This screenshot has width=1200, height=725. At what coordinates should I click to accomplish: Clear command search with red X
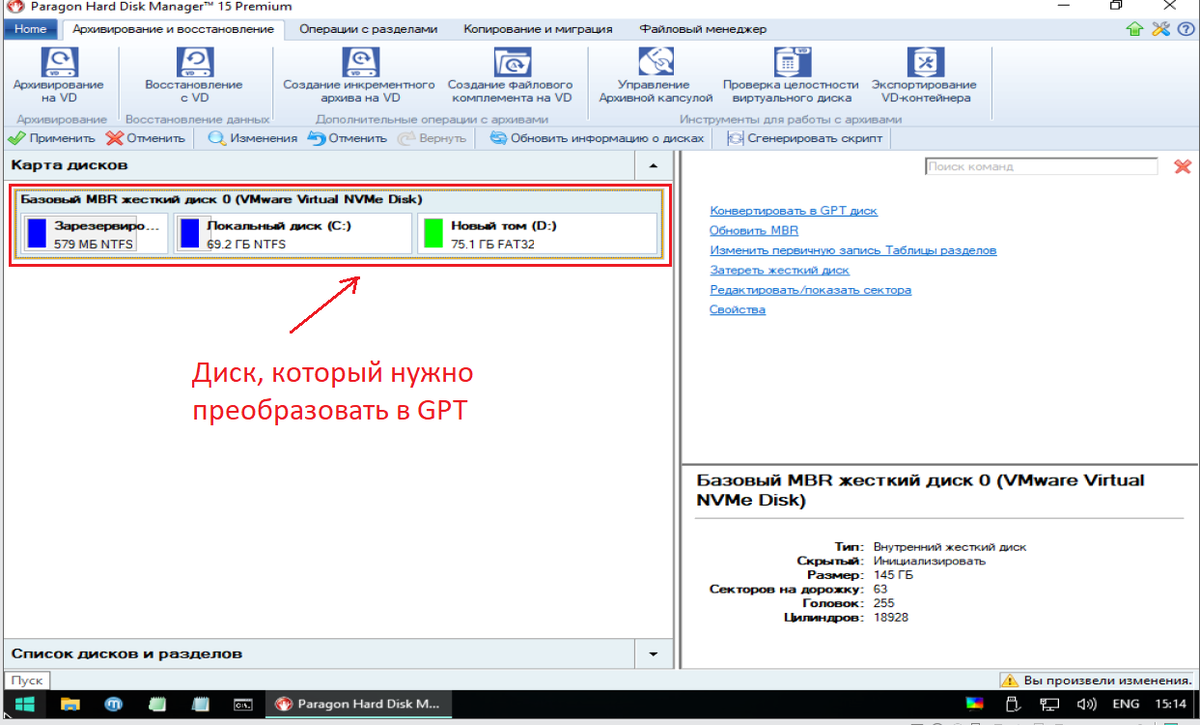1181,167
